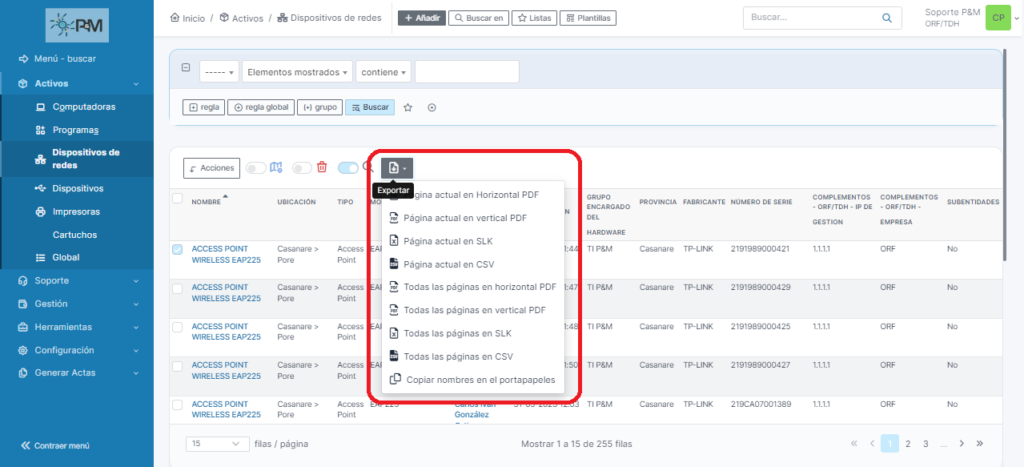Toggle the switch beside the trash icon

pyautogui.click(x=301, y=168)
